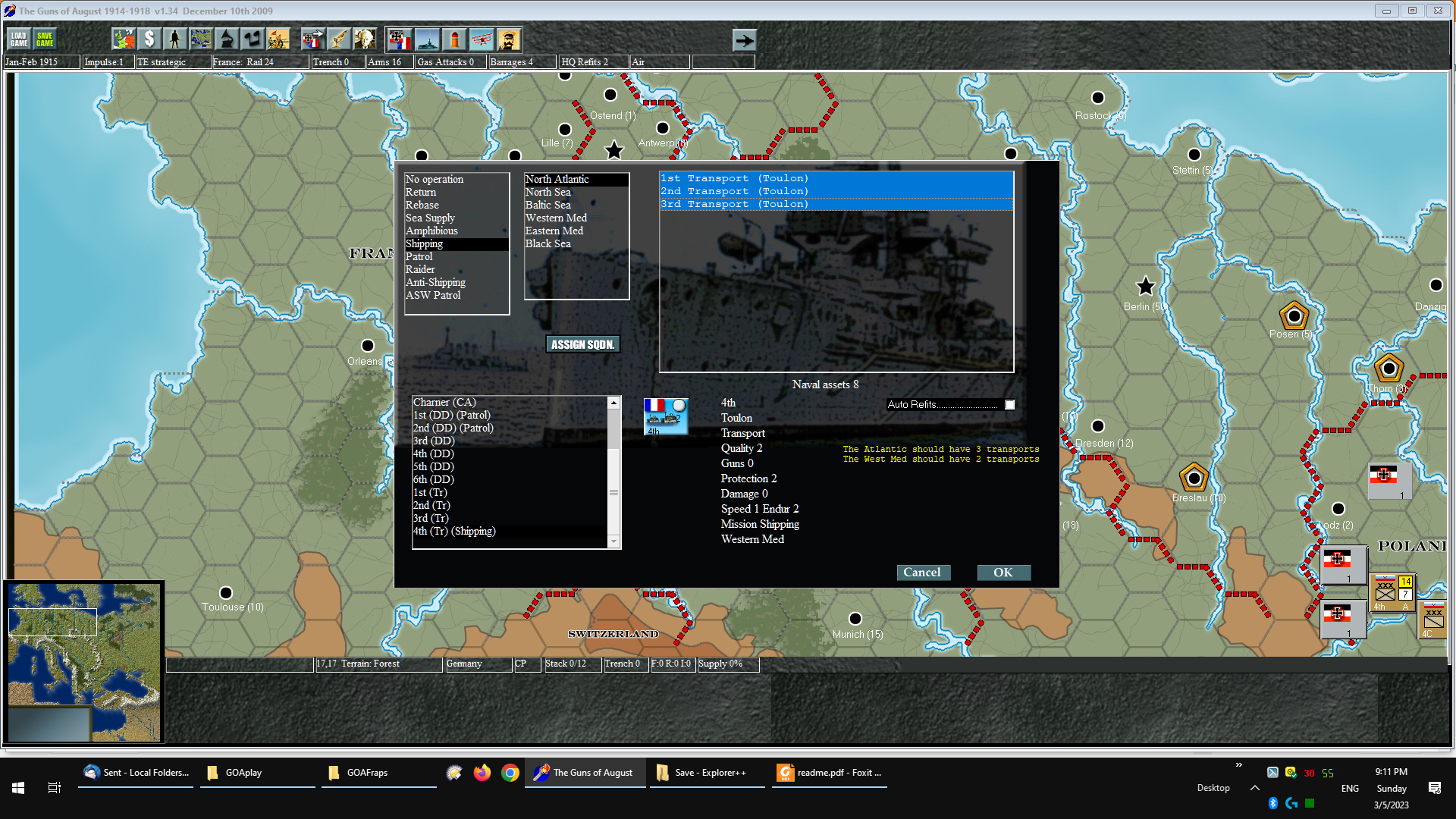Click the mustached general portrait icon
This screenshot has height=819, width=1456.
tap(509, 39)
